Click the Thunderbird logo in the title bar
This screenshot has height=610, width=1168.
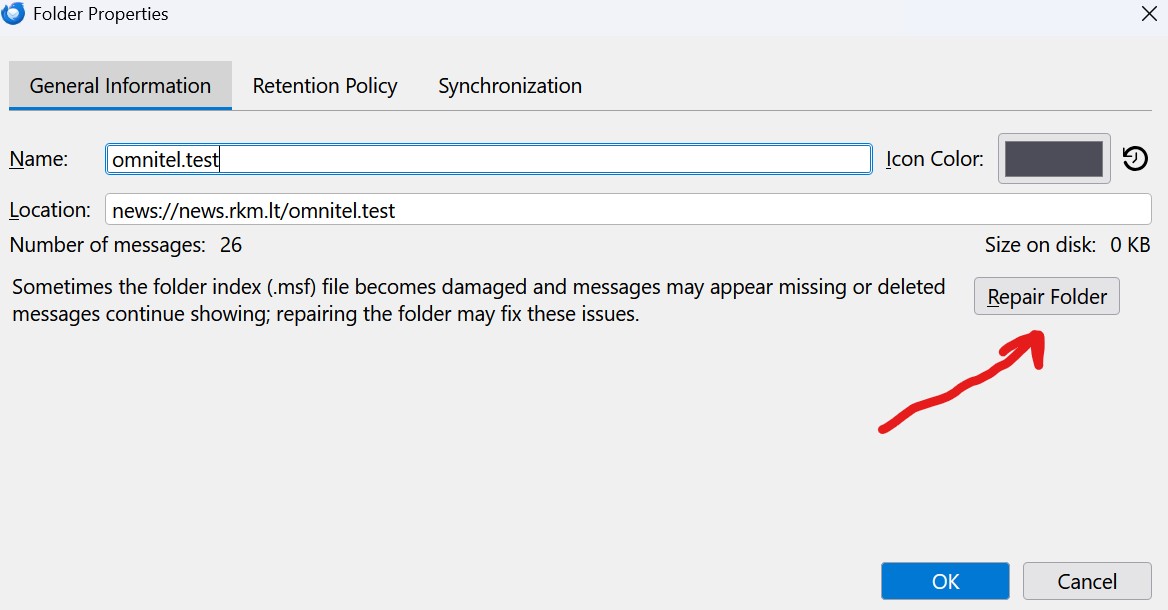click(x=13, y=13)
